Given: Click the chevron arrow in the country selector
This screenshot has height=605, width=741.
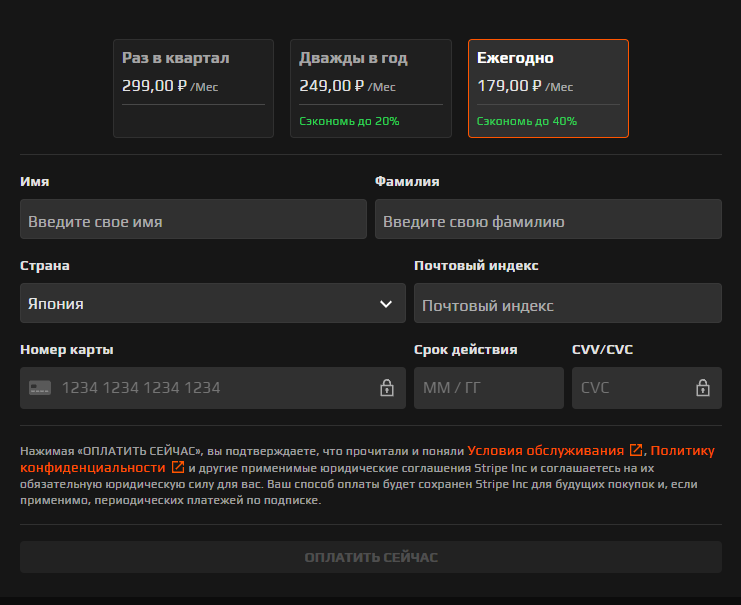Looking at the screenshot, I should [386, 304].
